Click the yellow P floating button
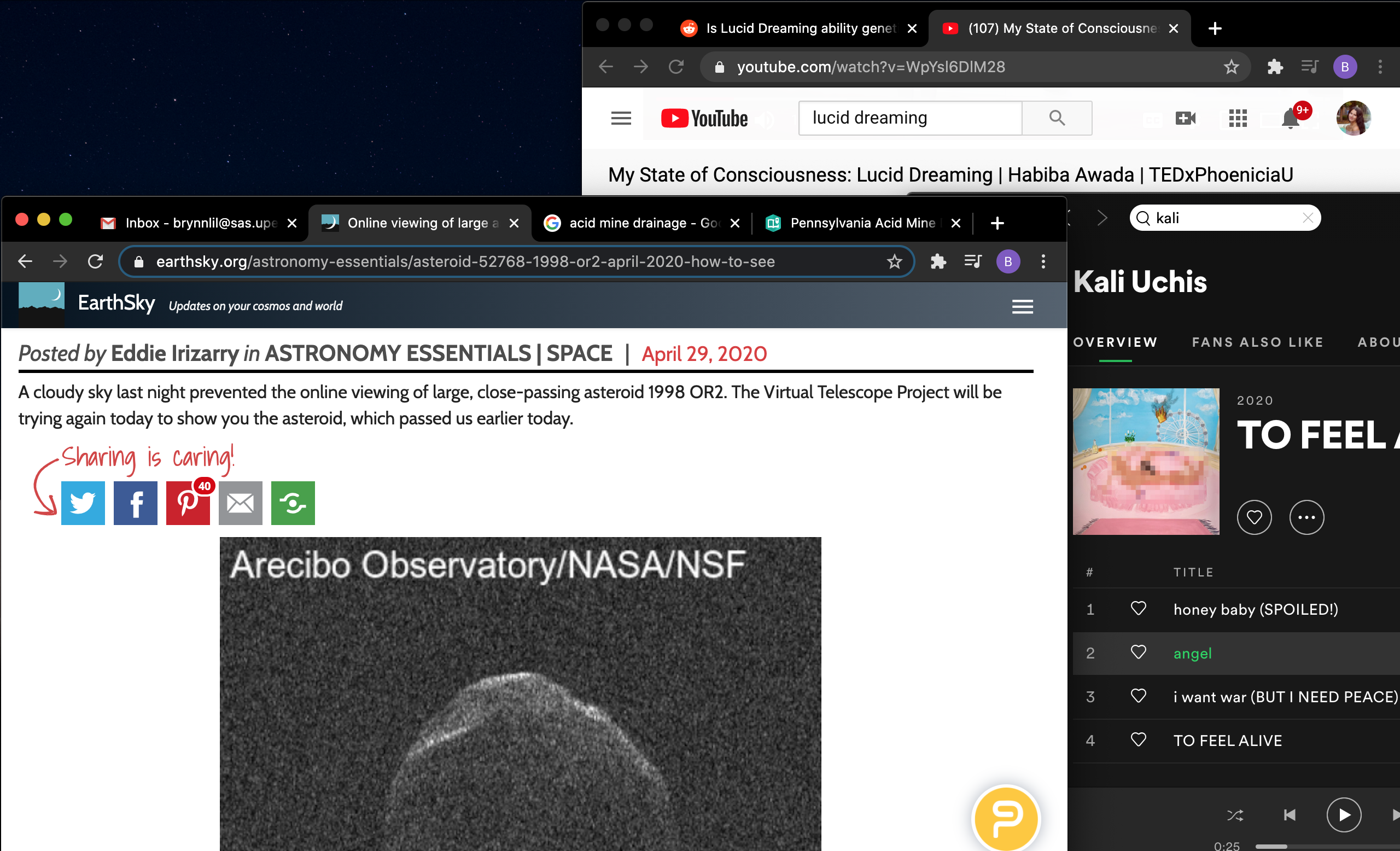Screen dimensions: 1400x851 click(1006, 819)
